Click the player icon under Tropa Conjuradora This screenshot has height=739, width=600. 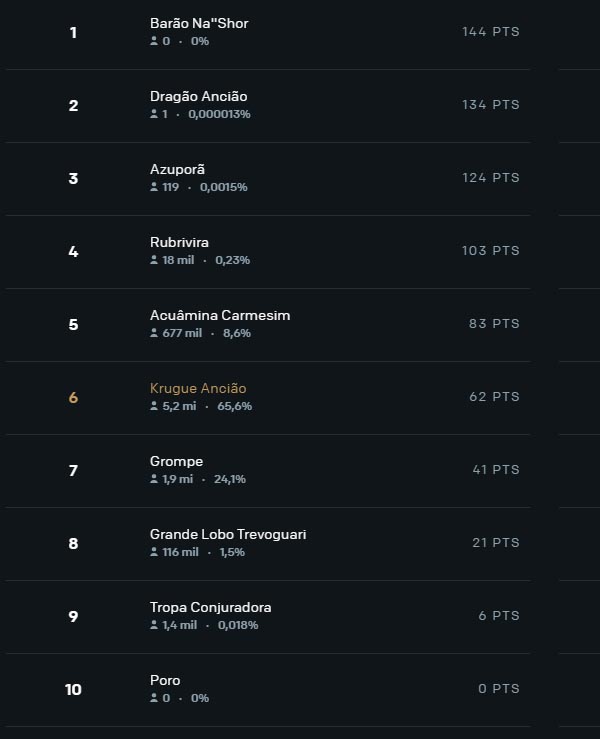154,625
